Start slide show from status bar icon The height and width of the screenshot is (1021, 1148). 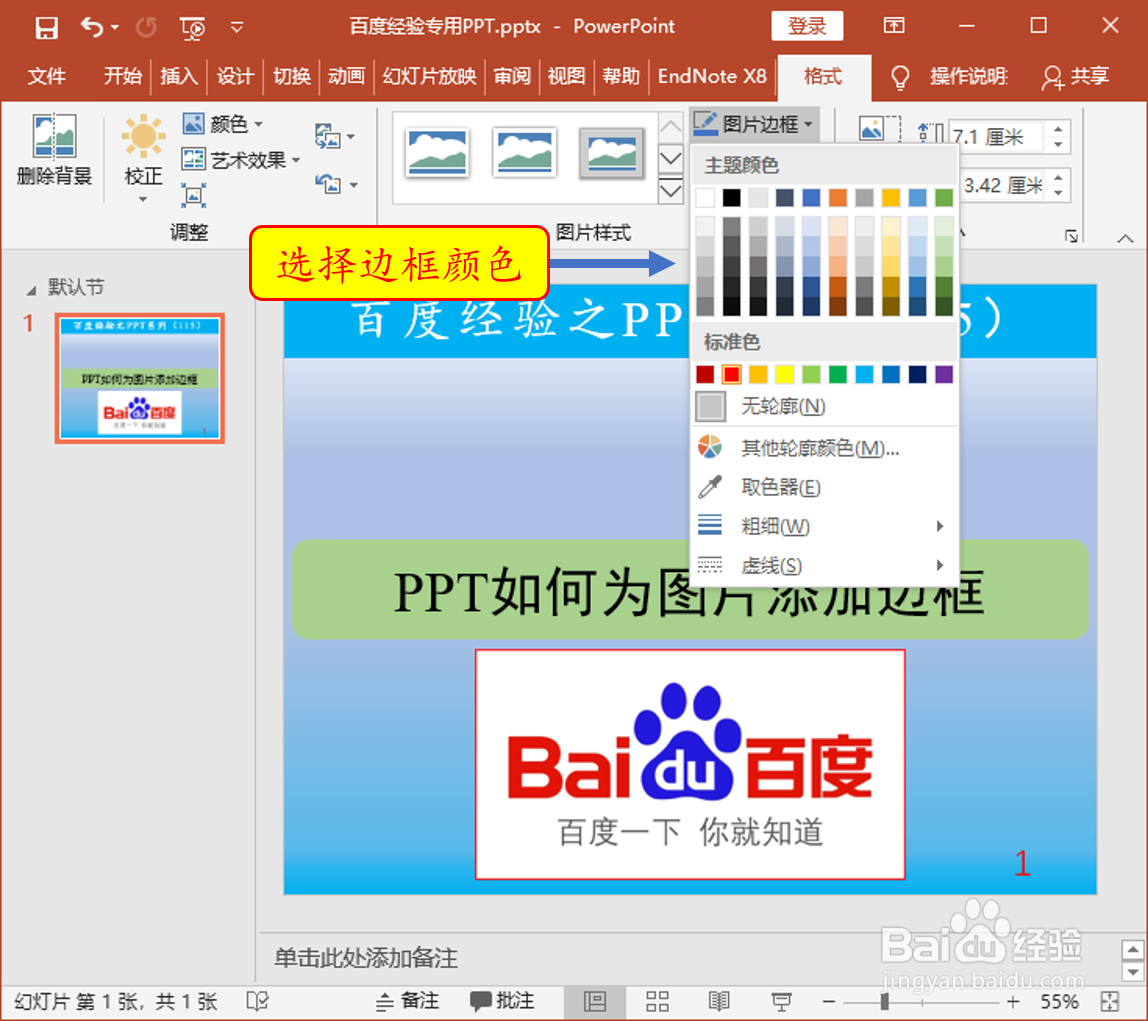point(781,1001)
